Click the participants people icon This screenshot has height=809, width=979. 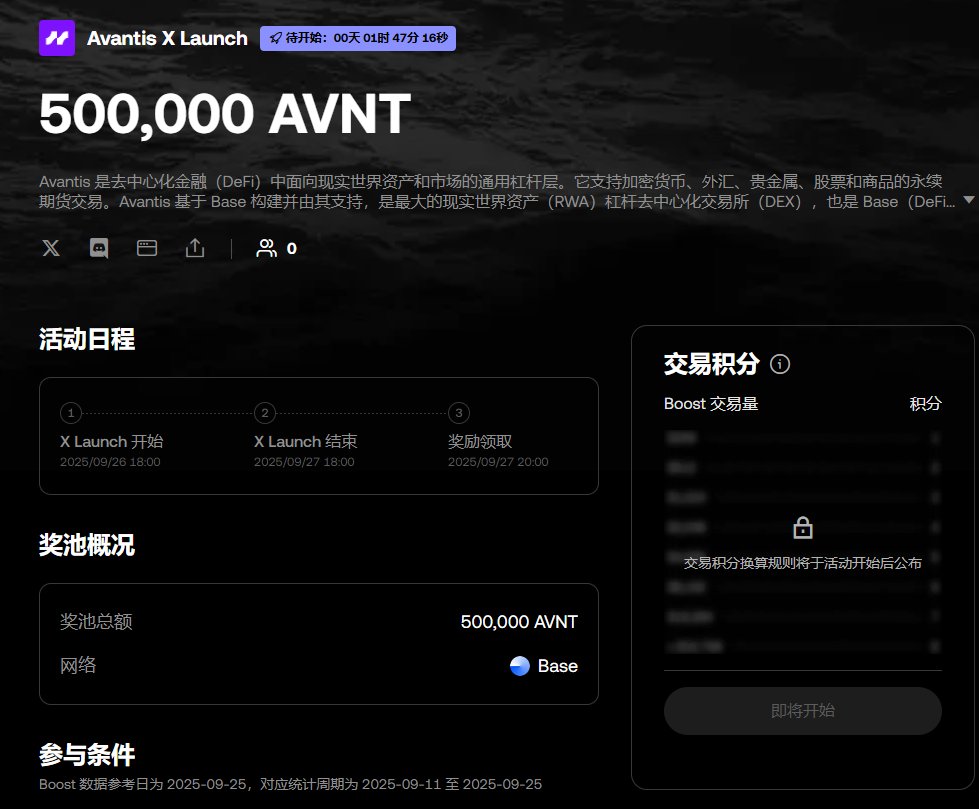(x=267, y=248)
